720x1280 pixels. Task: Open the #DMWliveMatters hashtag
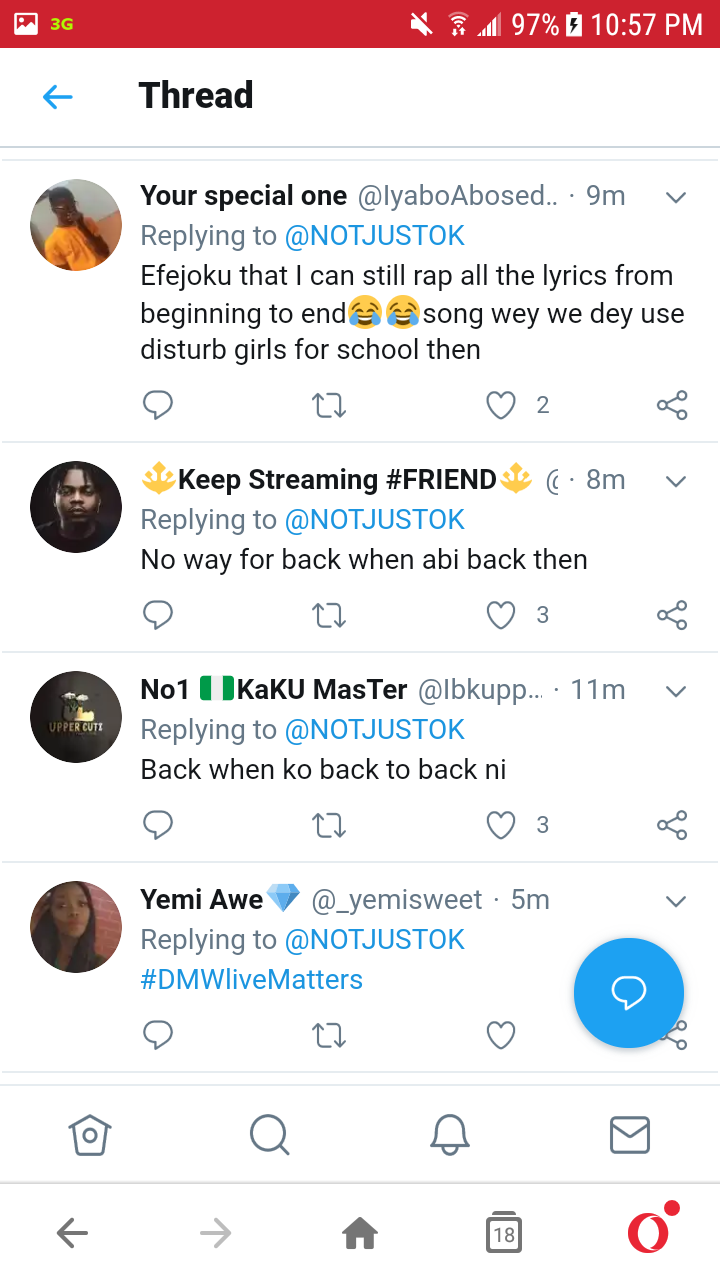pos(252,979)
